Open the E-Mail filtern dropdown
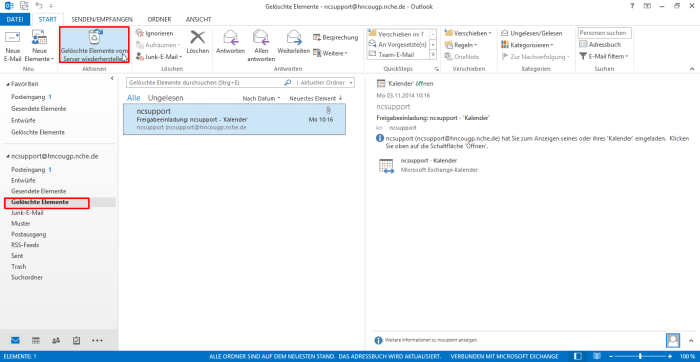The height and width of the screenshot is (362, 700). pos(604,56)
